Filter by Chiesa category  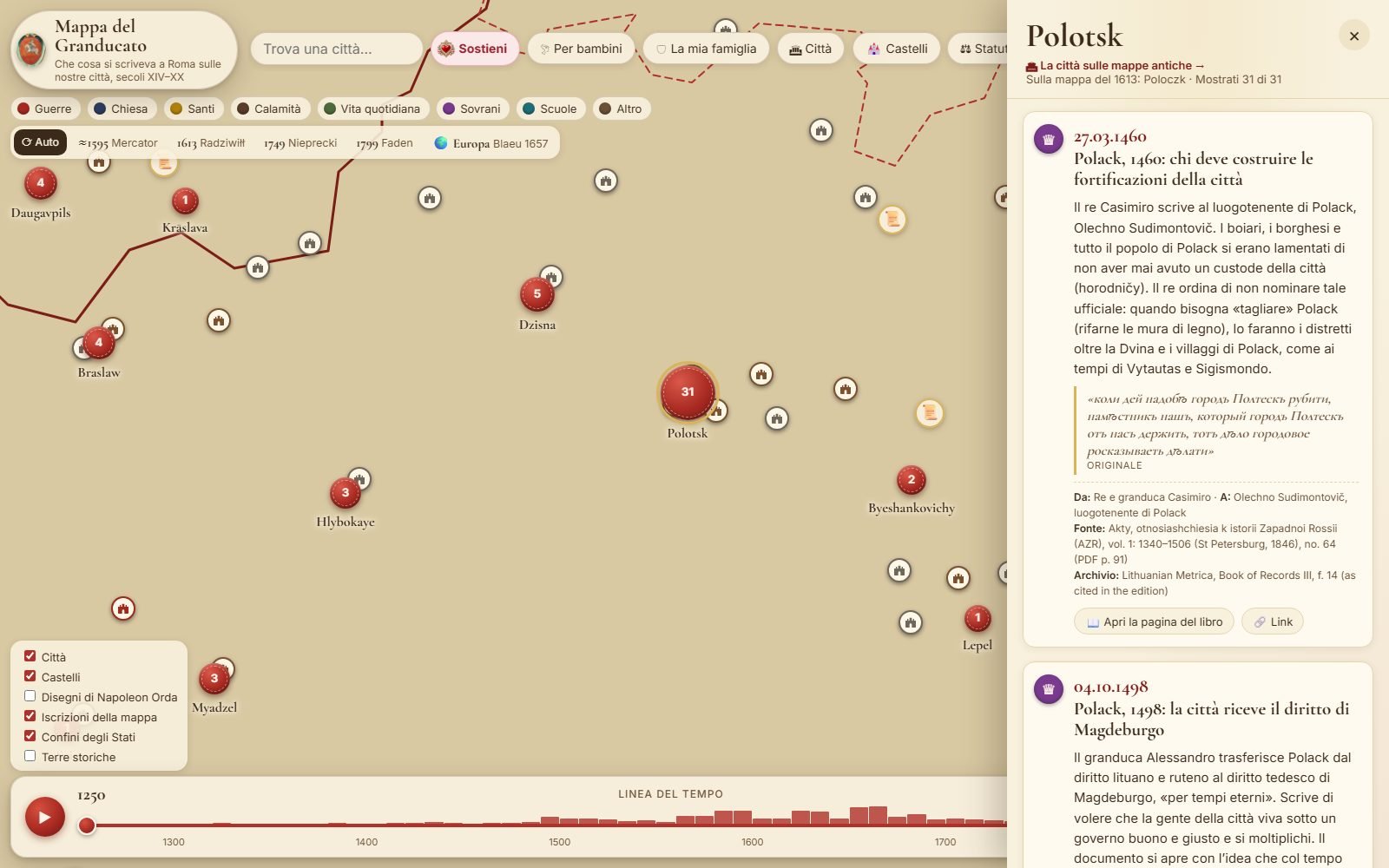pos(122,108)
